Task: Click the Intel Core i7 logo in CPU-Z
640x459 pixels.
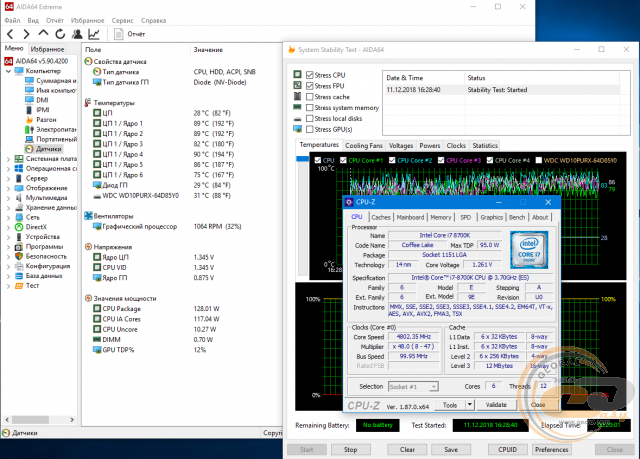Action: pos(529,250)
